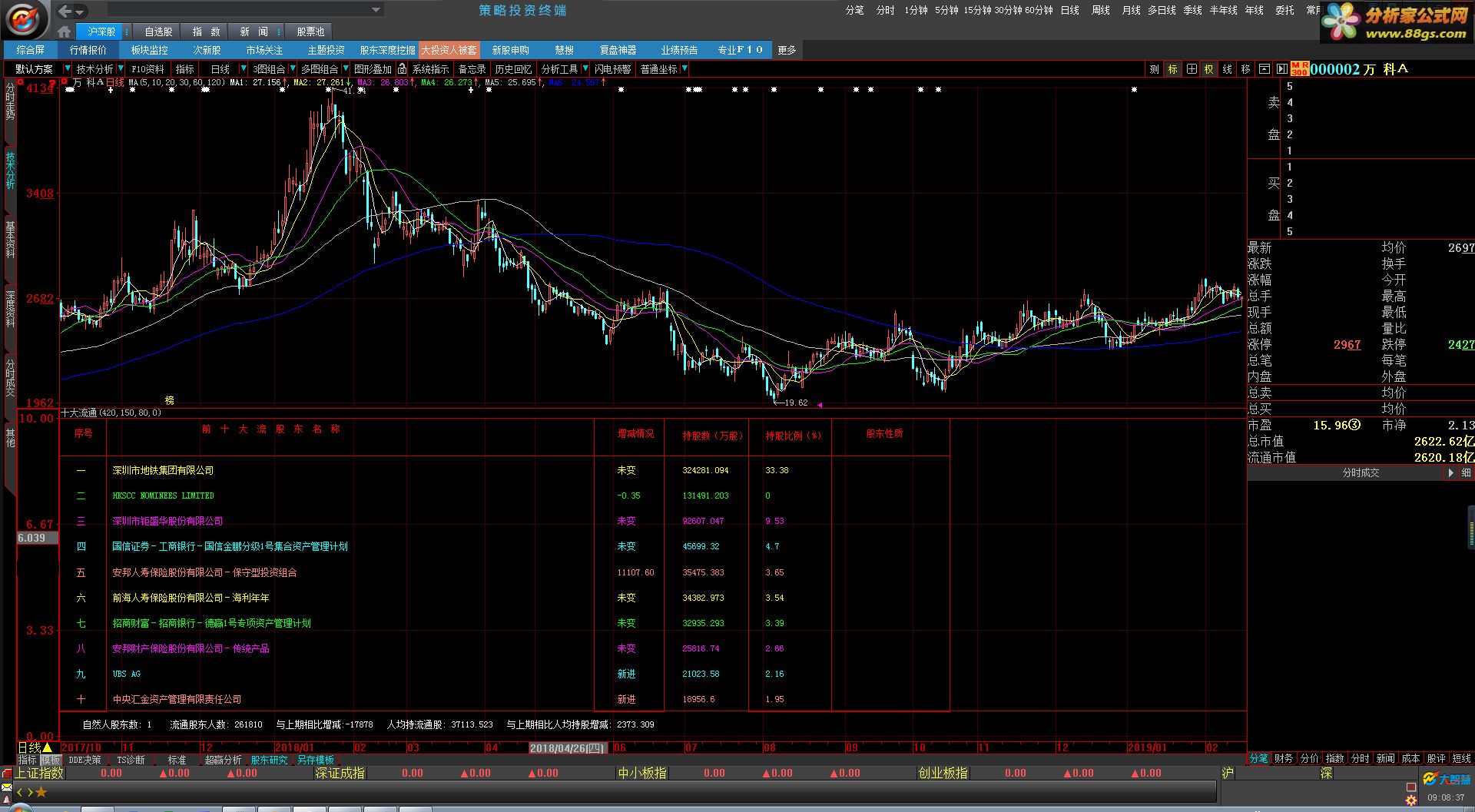Screen dimensions: 1475x812
Task: Open 闪电预警 in the toolbar
Action: (612, 69)
